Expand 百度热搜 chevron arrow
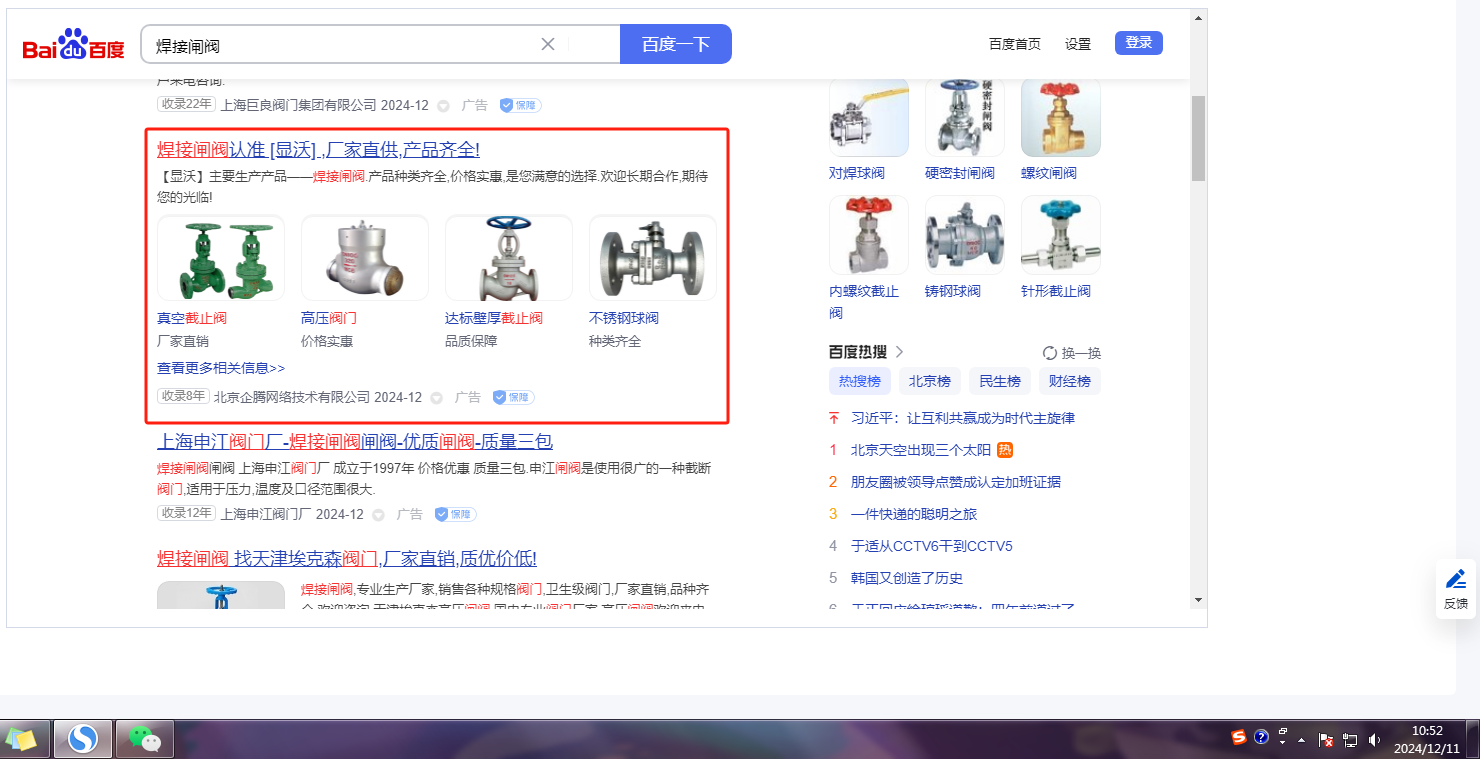 coord(899,352)
